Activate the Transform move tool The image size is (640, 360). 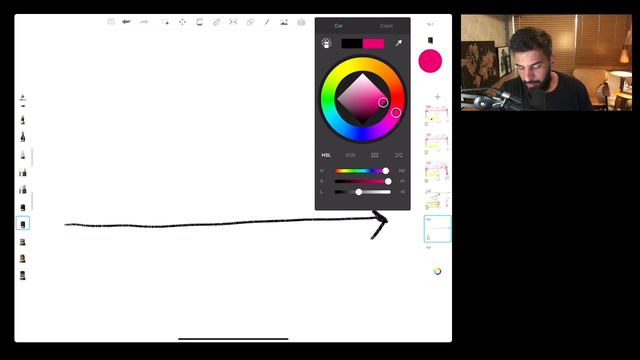(182, 22)
